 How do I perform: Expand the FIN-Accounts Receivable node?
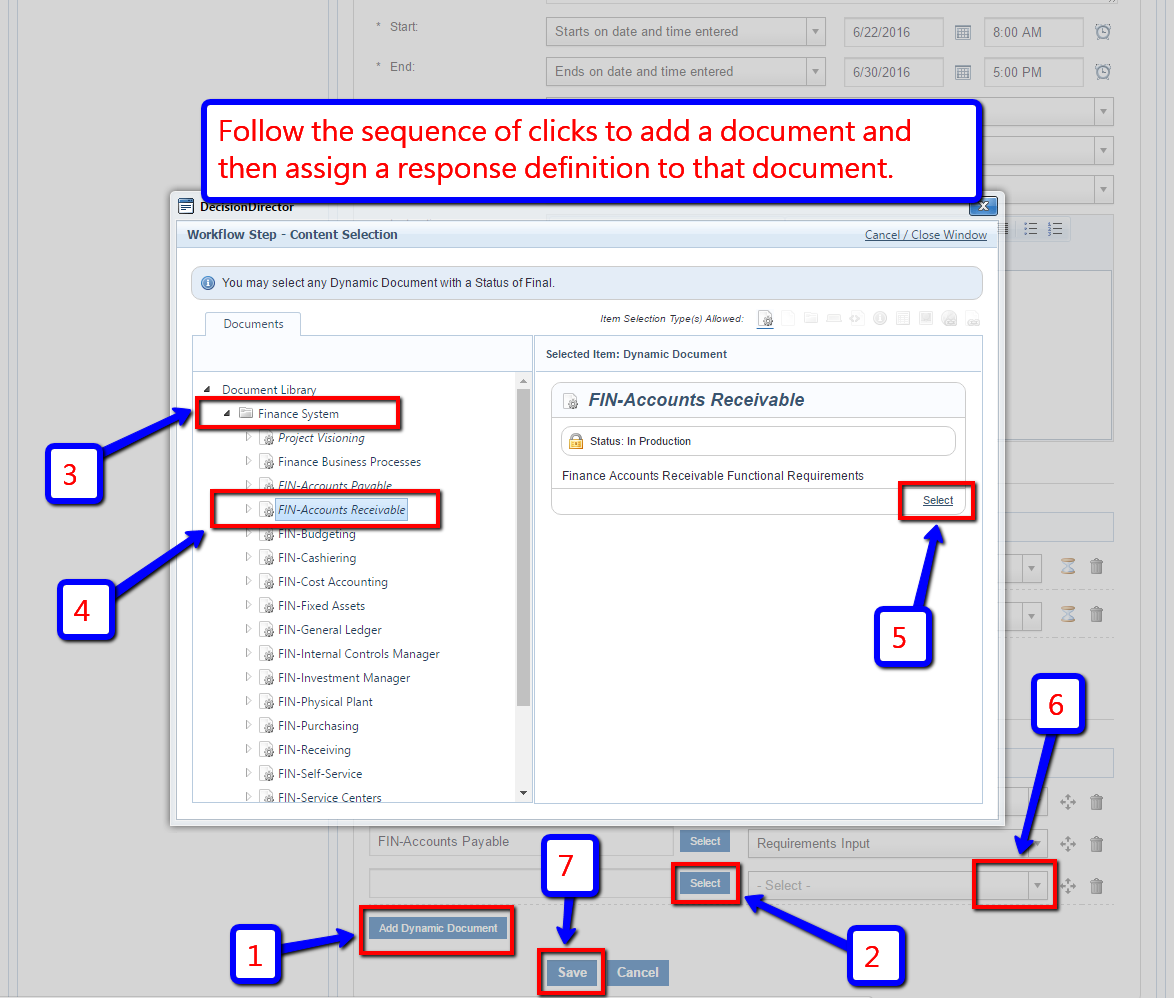[x=248, y=509]
